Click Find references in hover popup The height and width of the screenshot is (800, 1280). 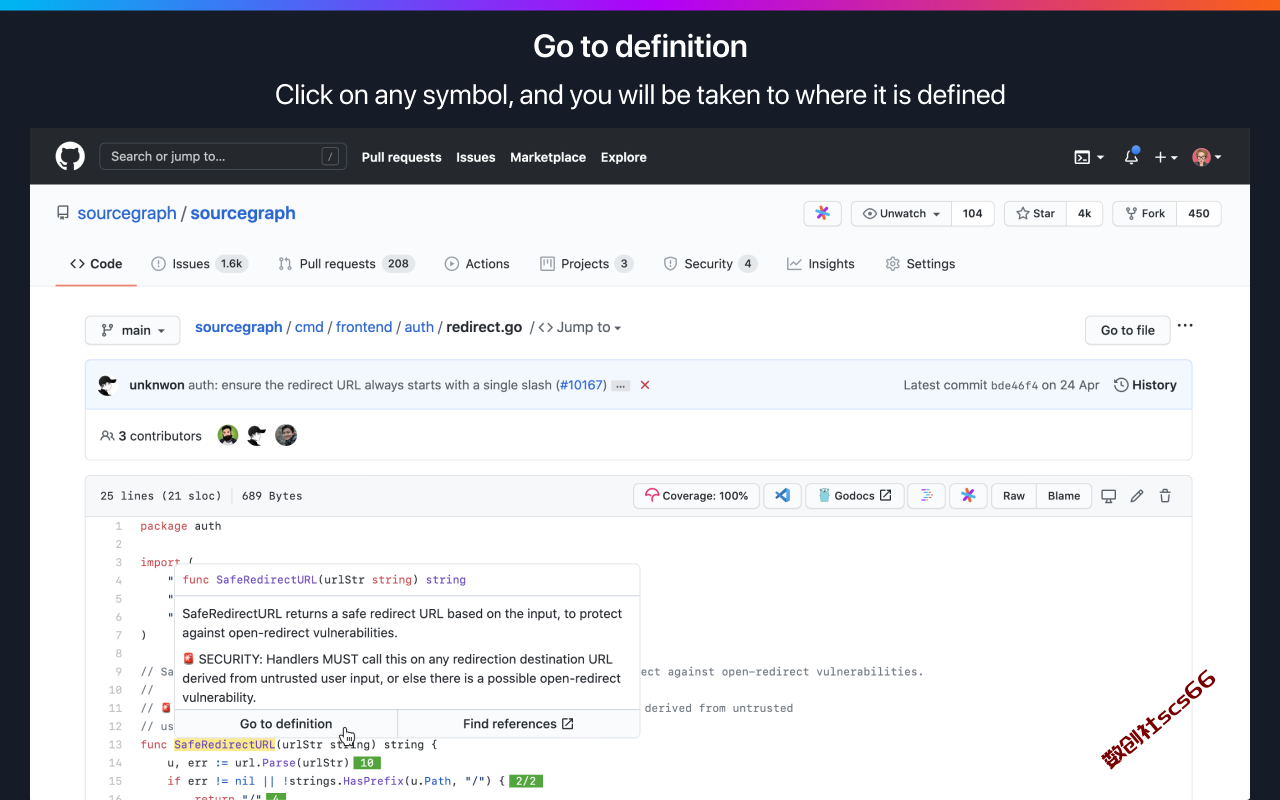(518, 724)
